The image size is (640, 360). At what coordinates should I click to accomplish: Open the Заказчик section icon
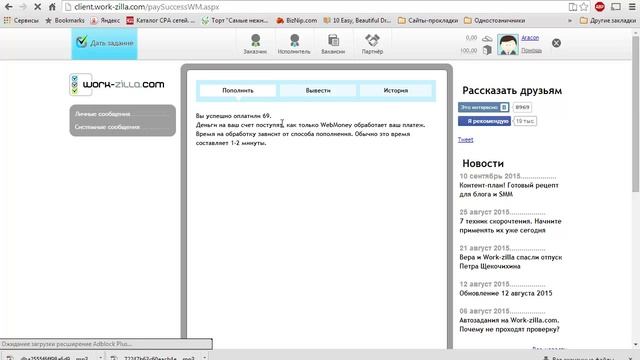(x=255, y=44)
